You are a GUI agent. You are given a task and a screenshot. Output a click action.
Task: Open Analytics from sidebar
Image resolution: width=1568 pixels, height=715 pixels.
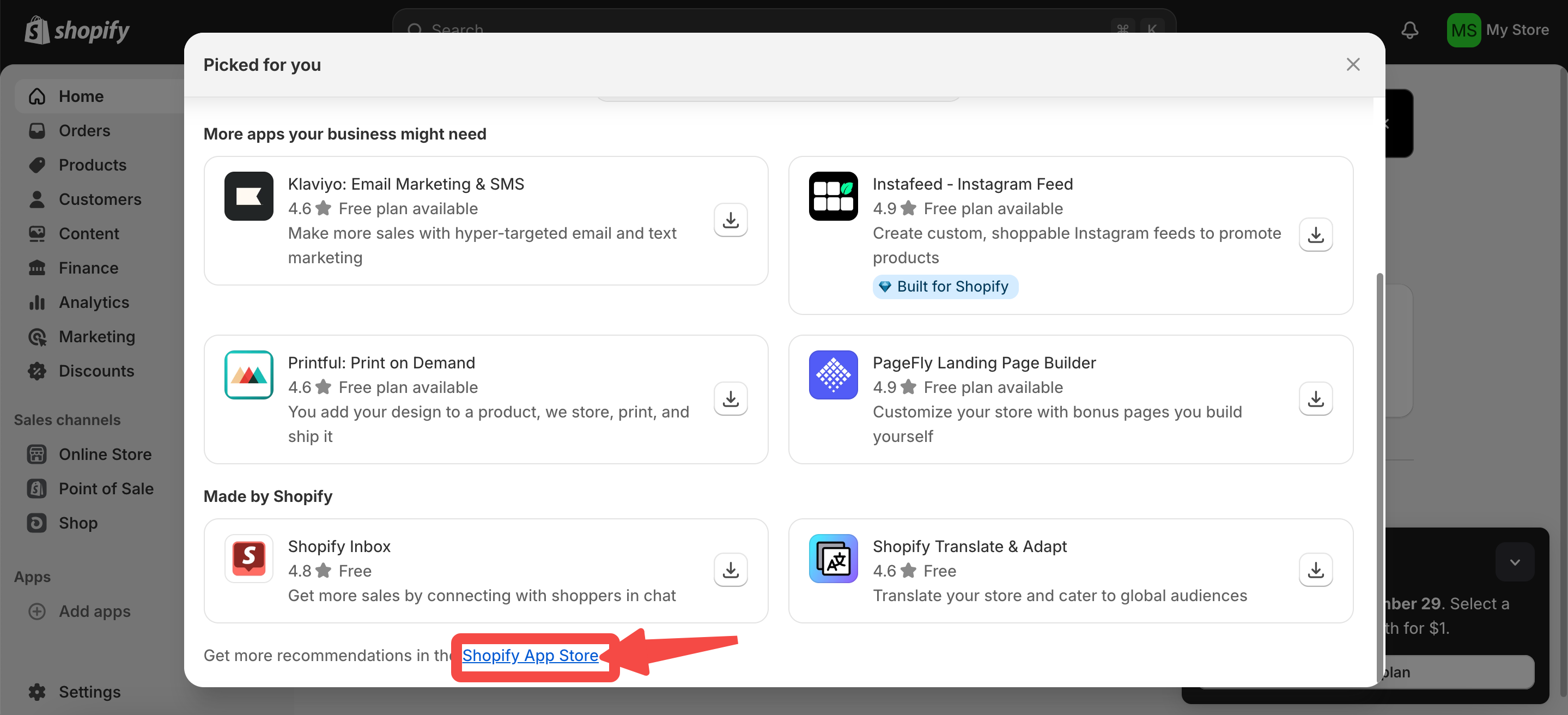(94, 302)
